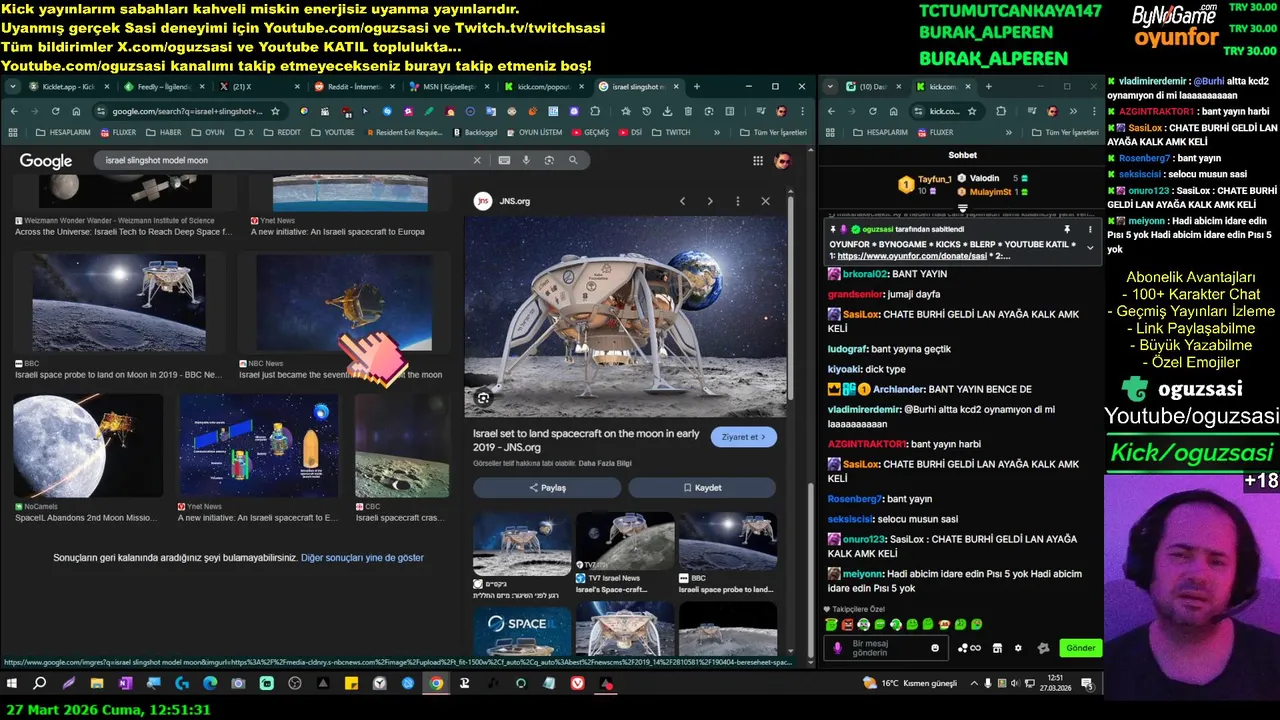Screen dimensions: 1280x720
Task: Click Diğer sonuçları yine de göster link
Action: [362, 558]
